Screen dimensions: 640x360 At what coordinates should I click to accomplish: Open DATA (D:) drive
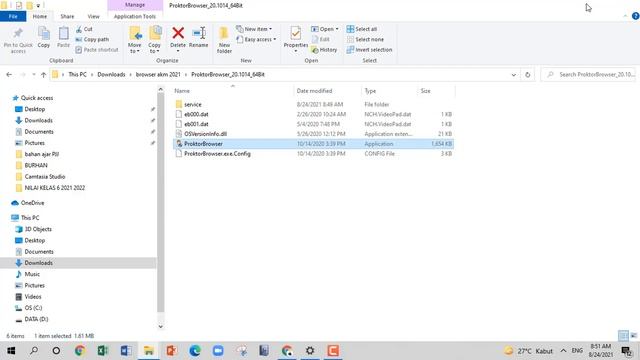pyautogui.click(x=36, y=319)
